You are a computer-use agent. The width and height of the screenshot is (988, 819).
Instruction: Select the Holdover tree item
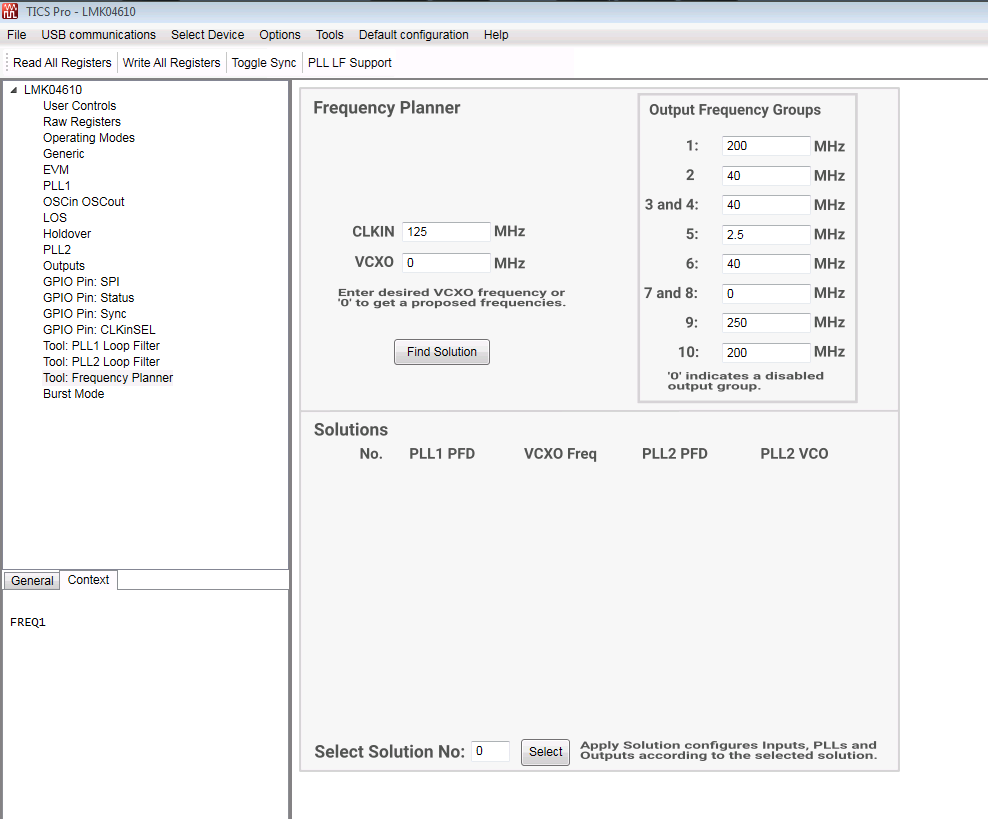point(67,234)
